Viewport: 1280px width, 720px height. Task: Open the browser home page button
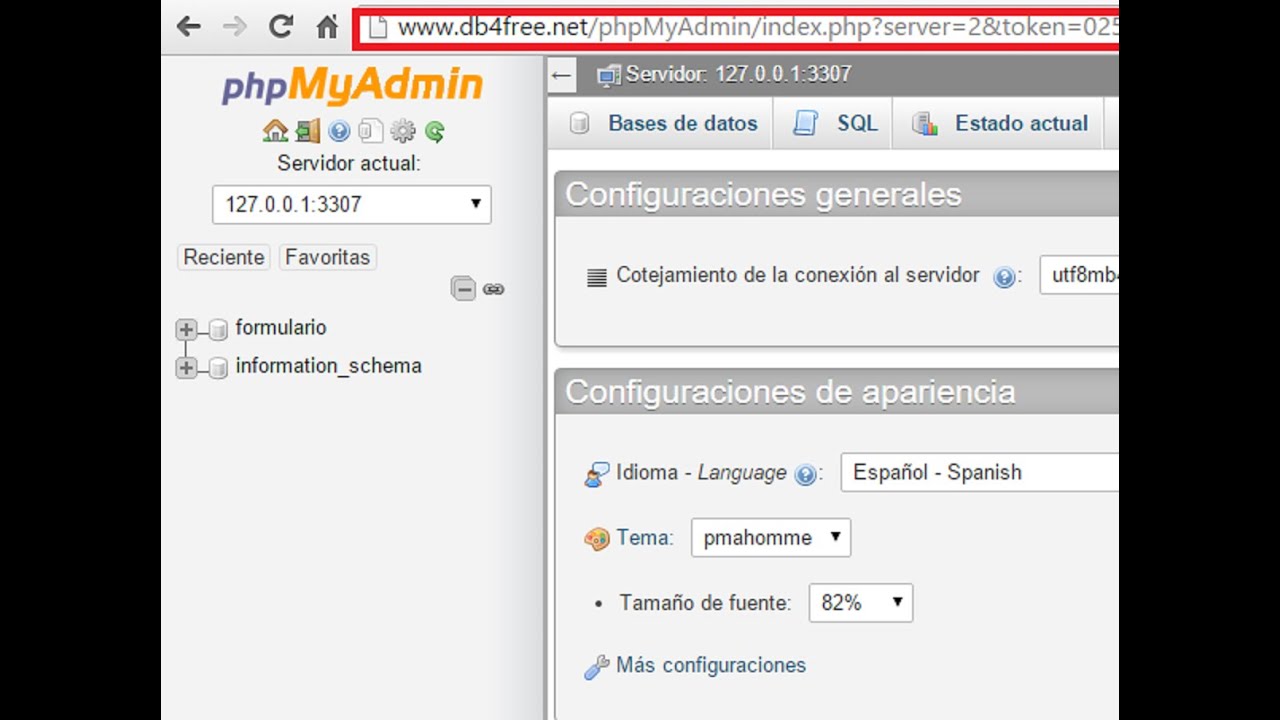327,27
